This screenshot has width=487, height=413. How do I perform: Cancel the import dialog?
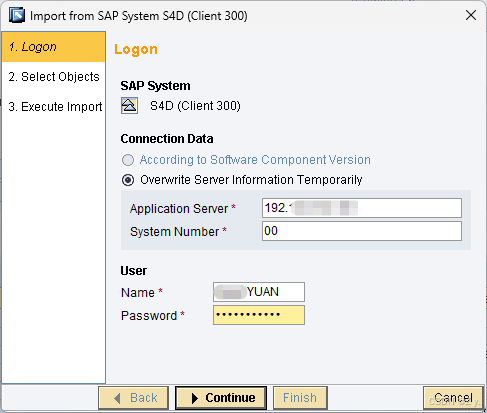(x=453, y=398)
